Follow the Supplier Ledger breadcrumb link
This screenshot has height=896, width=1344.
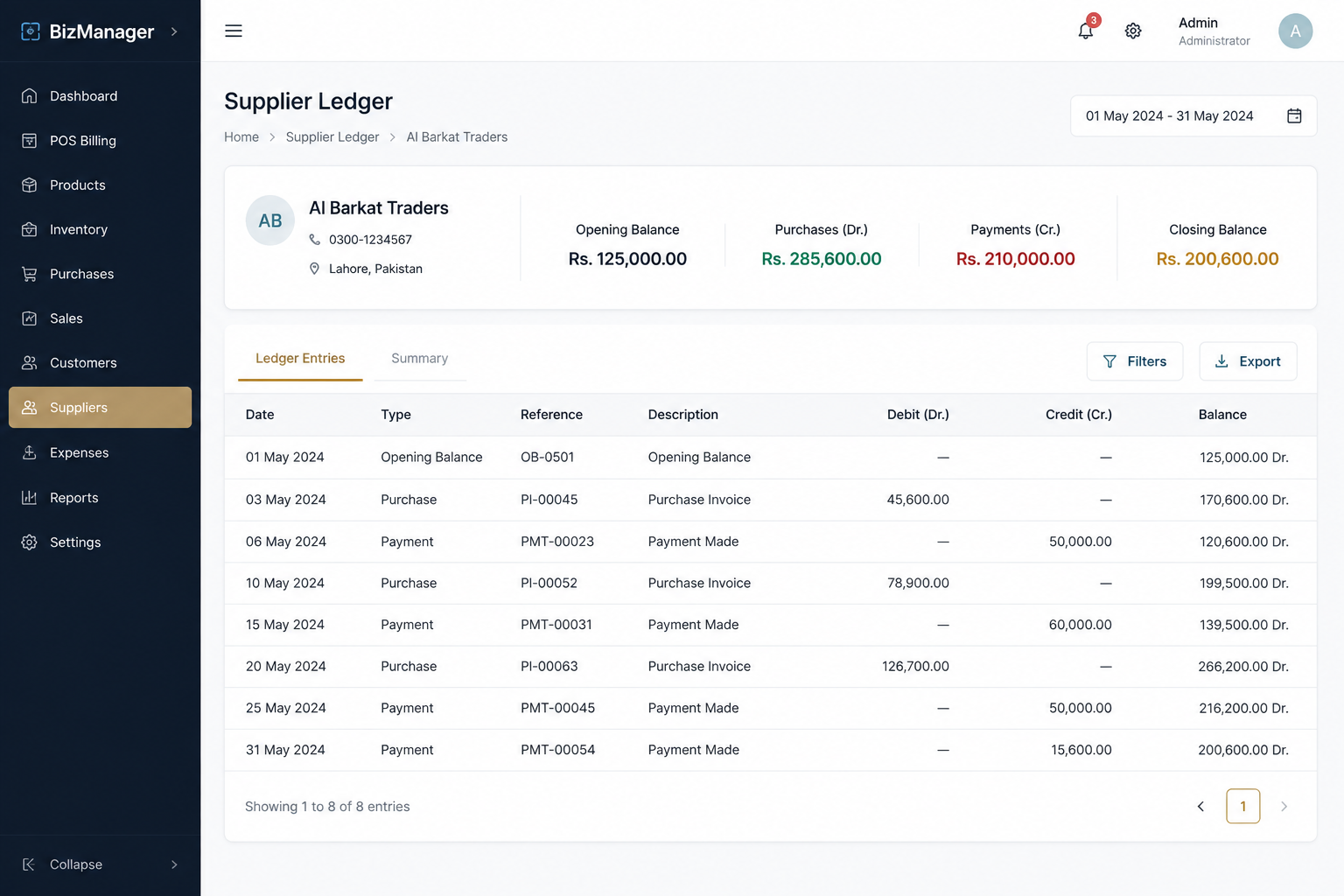coord(332,137)
